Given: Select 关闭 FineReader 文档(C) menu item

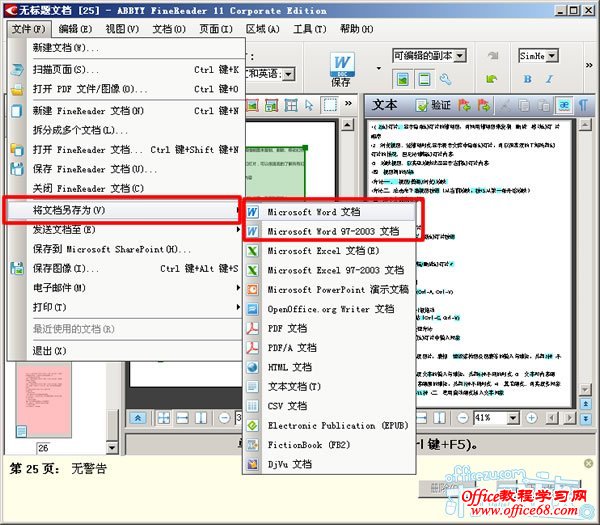Looking at the screenshot, I should [124, 189].
